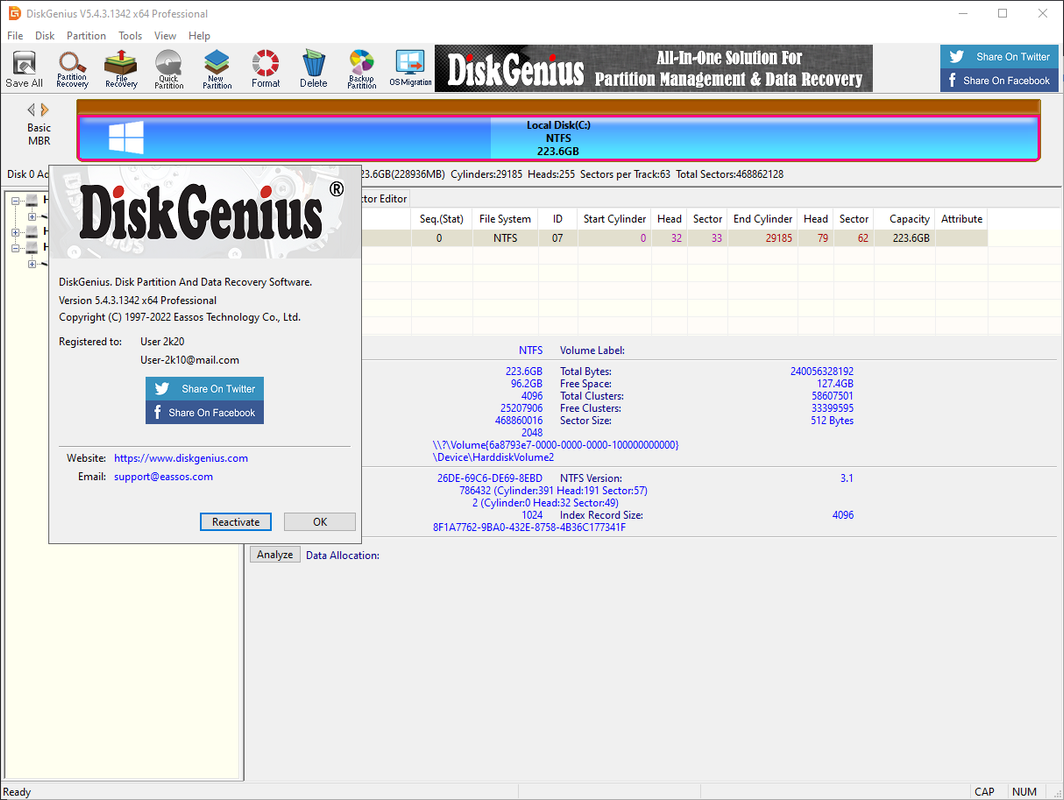Select the NTFS partition row in table
Image resolution: width=1064 pixels, height=800 pixels.
click(x=672, y=238)
